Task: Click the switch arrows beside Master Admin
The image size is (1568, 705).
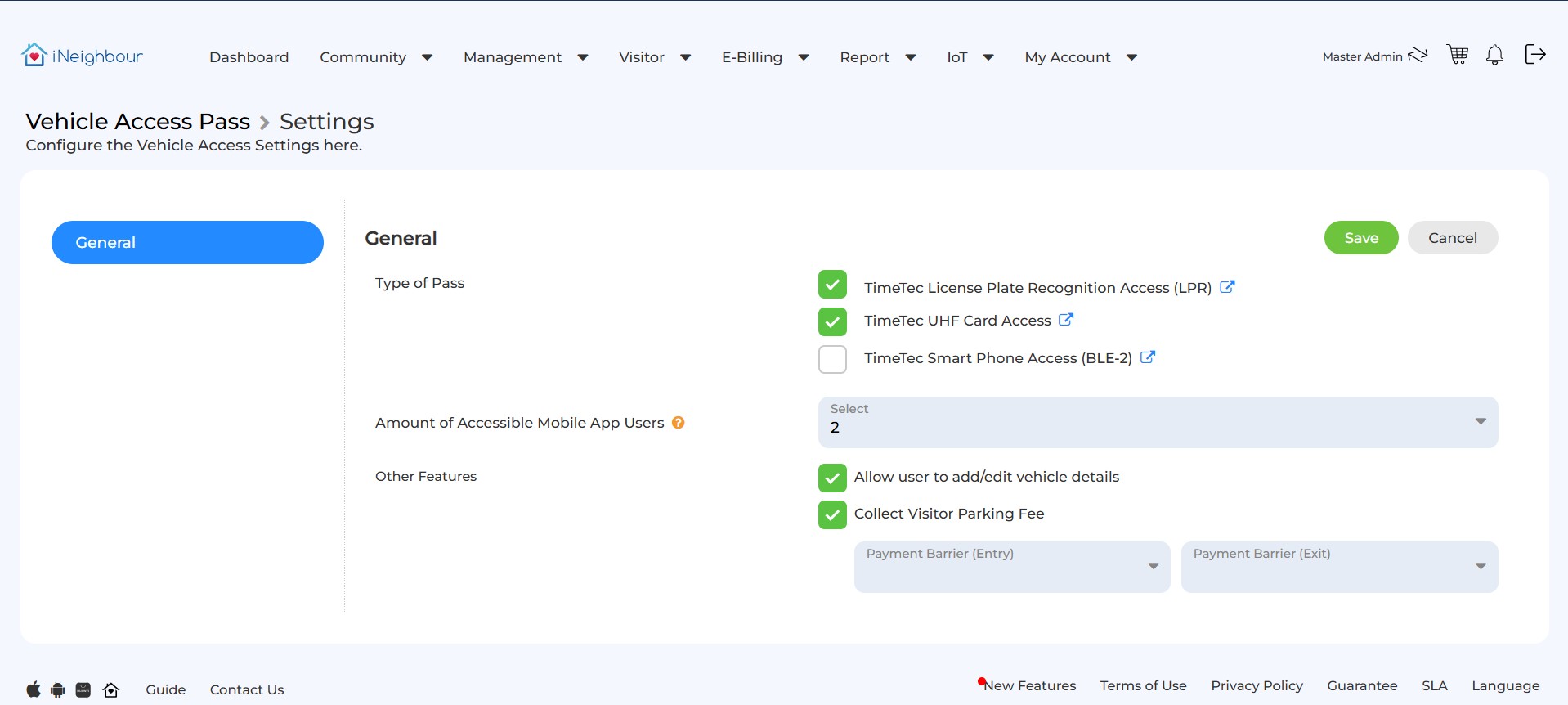Action: [1418, 55]
